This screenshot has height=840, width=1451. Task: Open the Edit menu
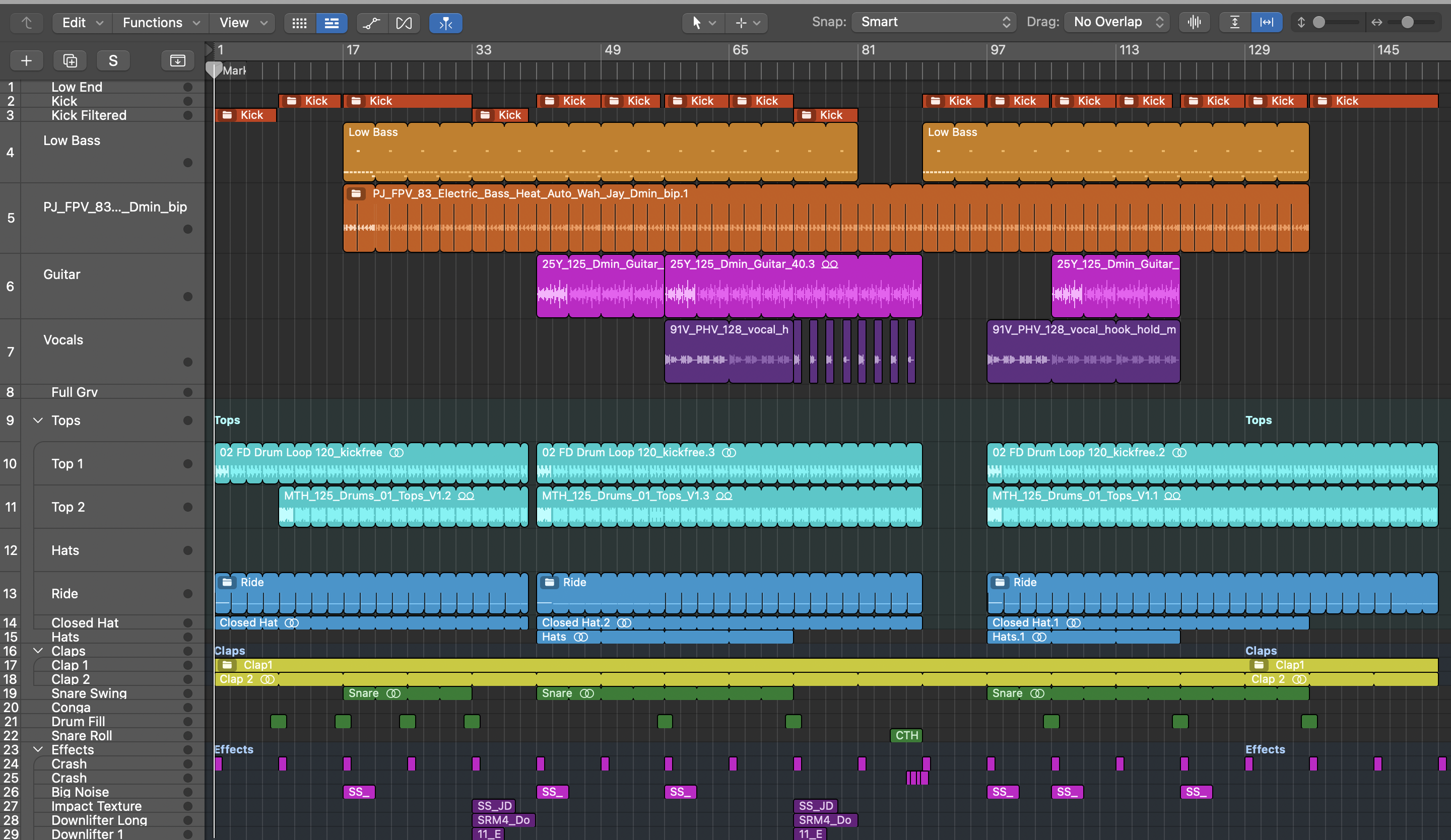(82, 23)
